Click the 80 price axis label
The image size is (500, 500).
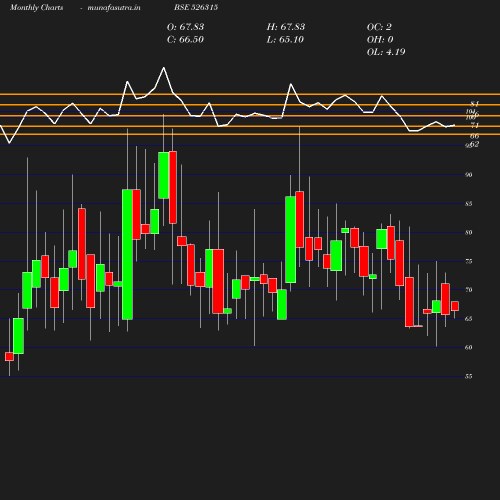[469, 232]
